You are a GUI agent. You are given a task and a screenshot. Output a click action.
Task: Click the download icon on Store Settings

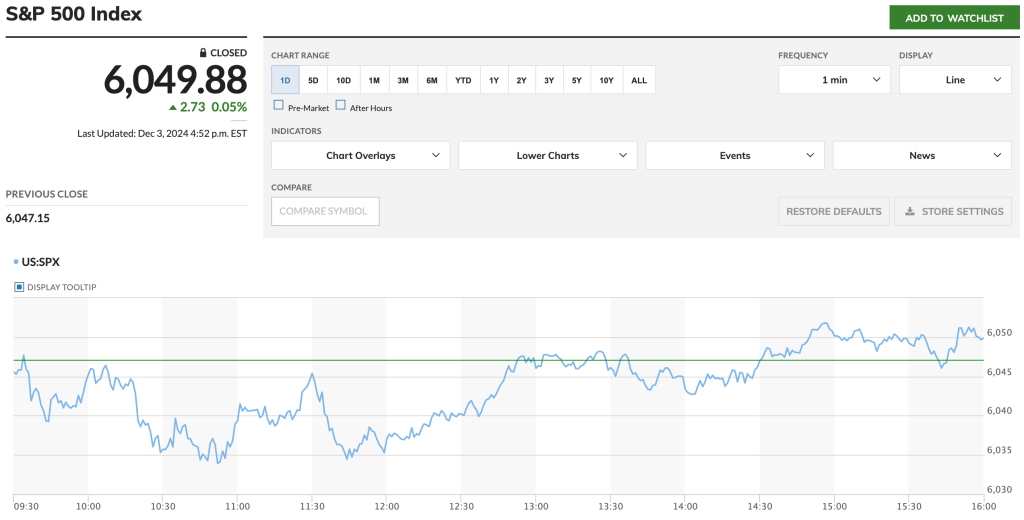[910, 211]
